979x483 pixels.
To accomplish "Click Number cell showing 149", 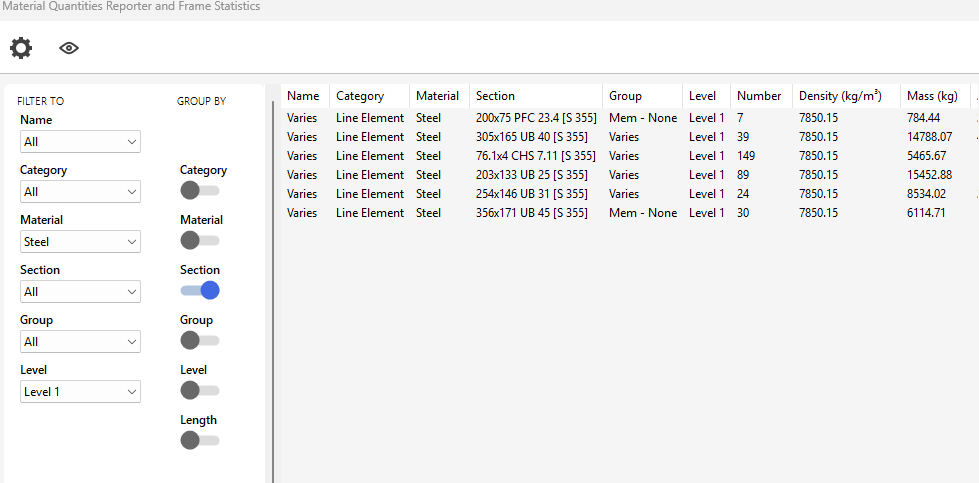I will coord(745,156).
